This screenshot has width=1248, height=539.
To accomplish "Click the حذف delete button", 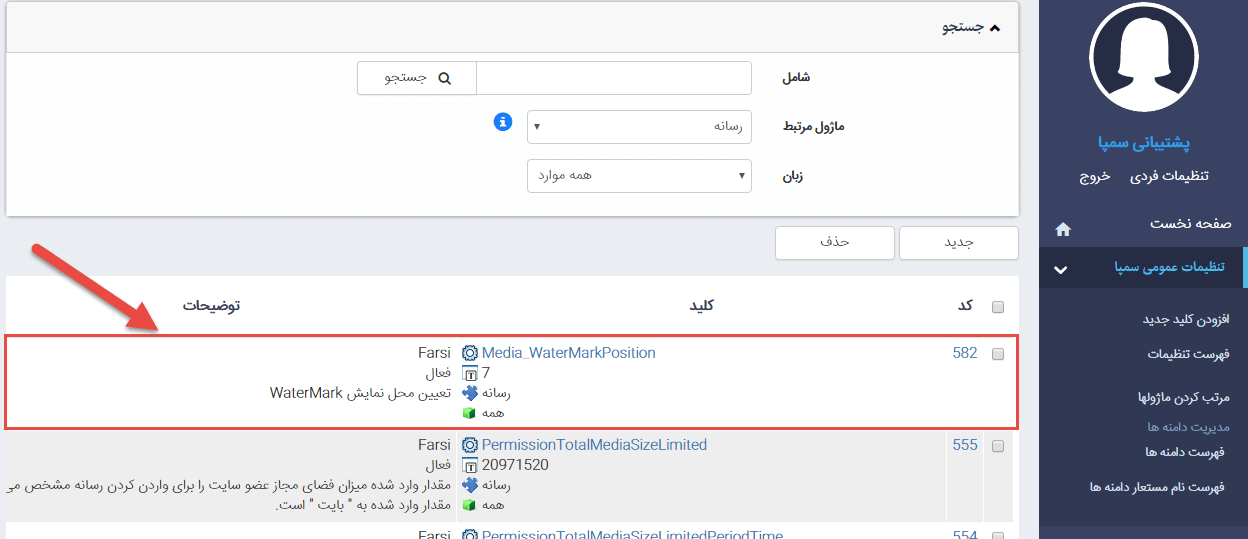I will 834,243.
